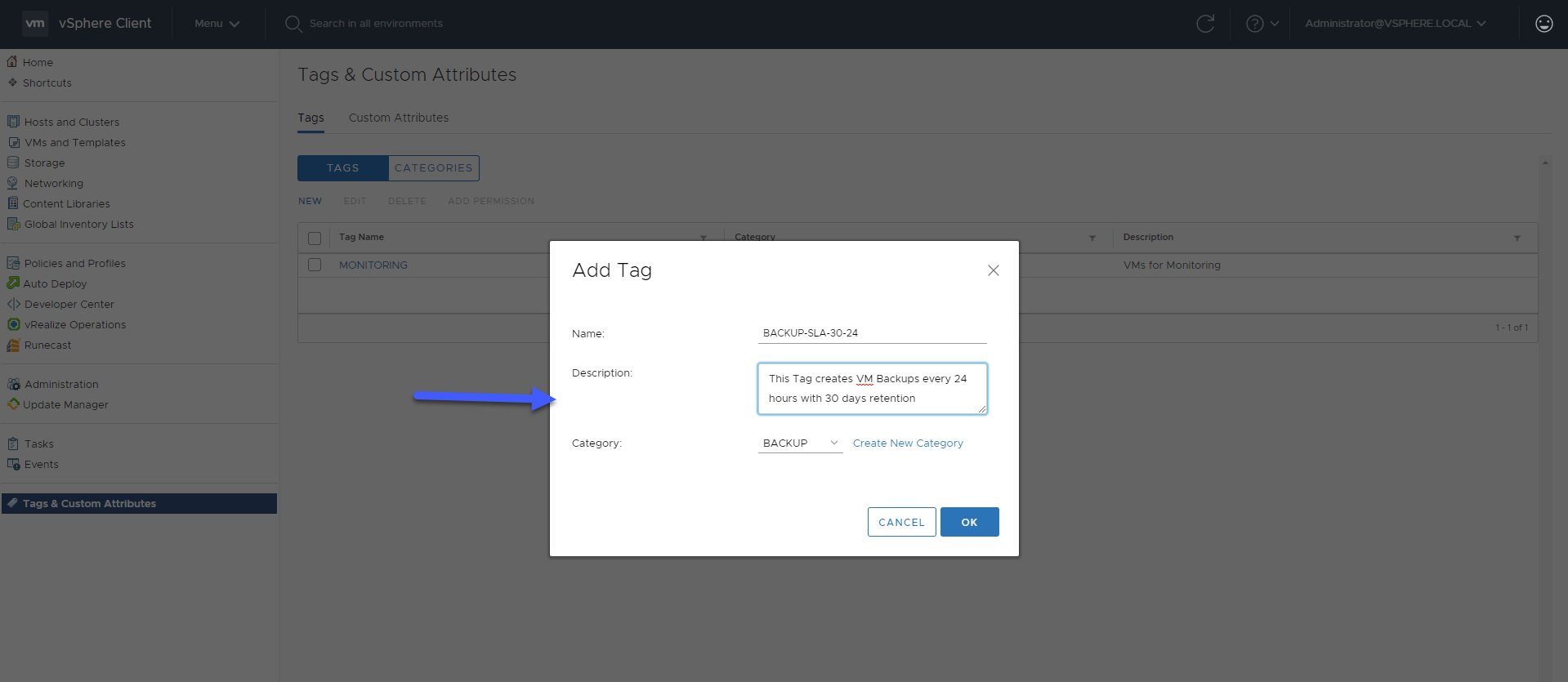Click the vertical scrollbar on the right
Image resolution: width=1568 pixels, height=682 pixels.
1545,417
